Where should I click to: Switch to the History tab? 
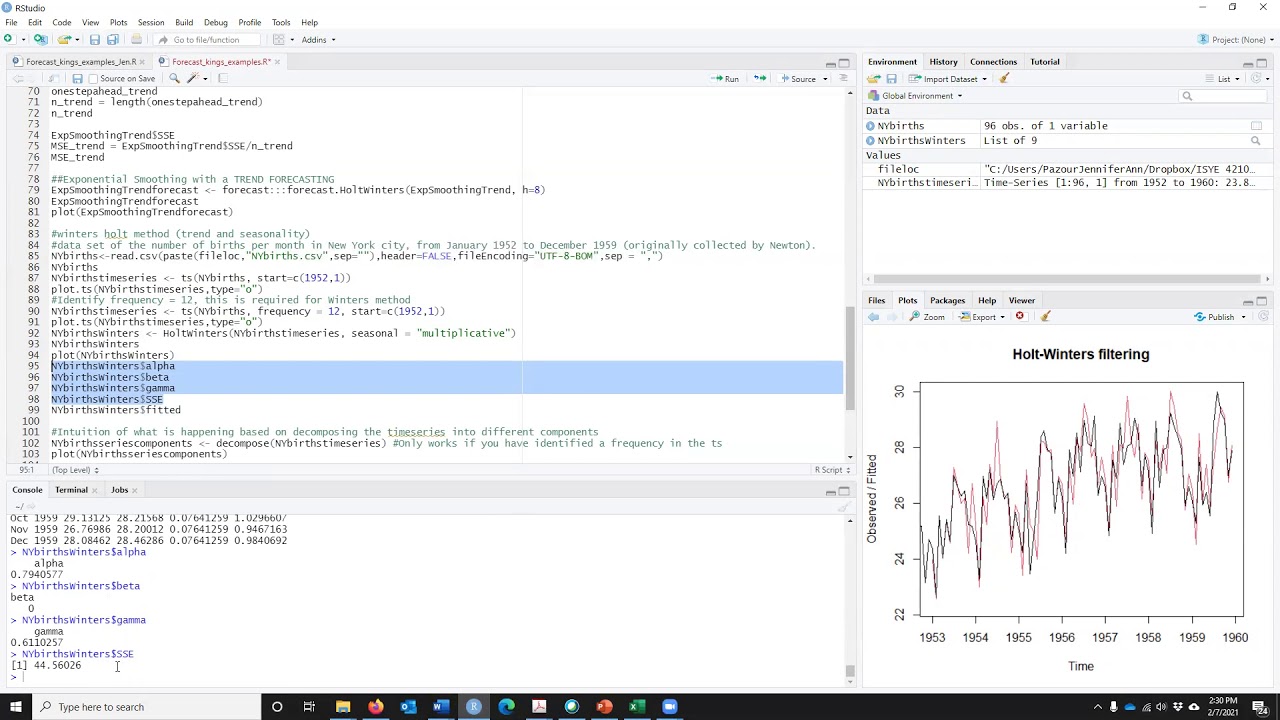coord(943,62)
